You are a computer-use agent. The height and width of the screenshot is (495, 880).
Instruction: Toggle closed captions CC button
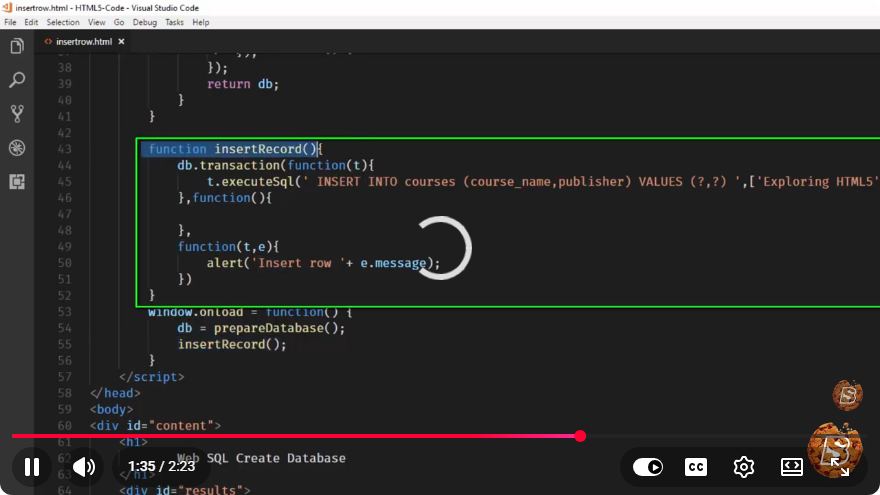tap(696, 466)
